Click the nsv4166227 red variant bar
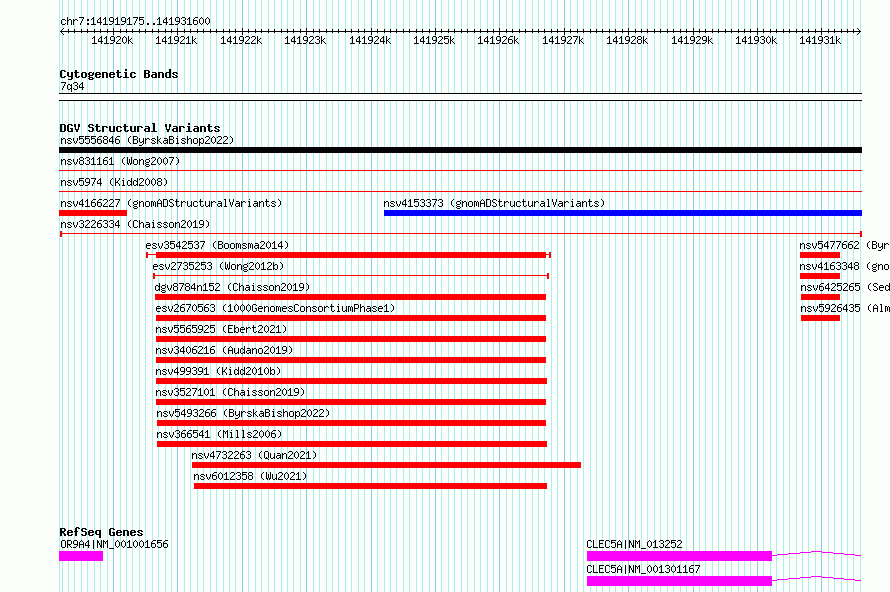This screenshot has width=890, height=592. (x=93, y=213)
